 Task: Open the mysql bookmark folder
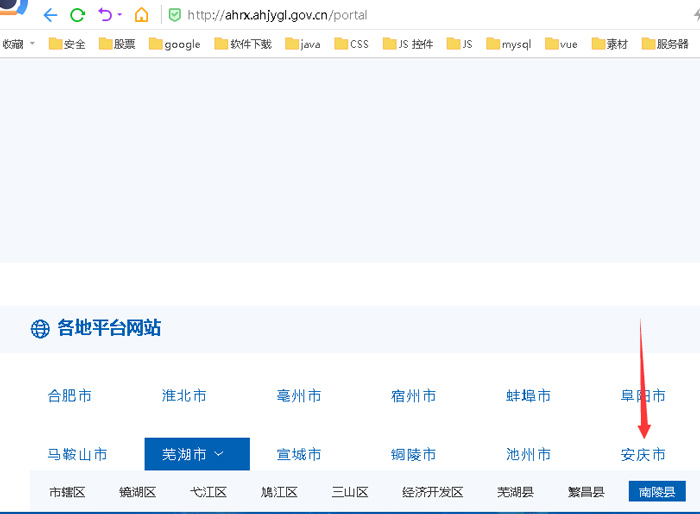click(x=509, y=44)
